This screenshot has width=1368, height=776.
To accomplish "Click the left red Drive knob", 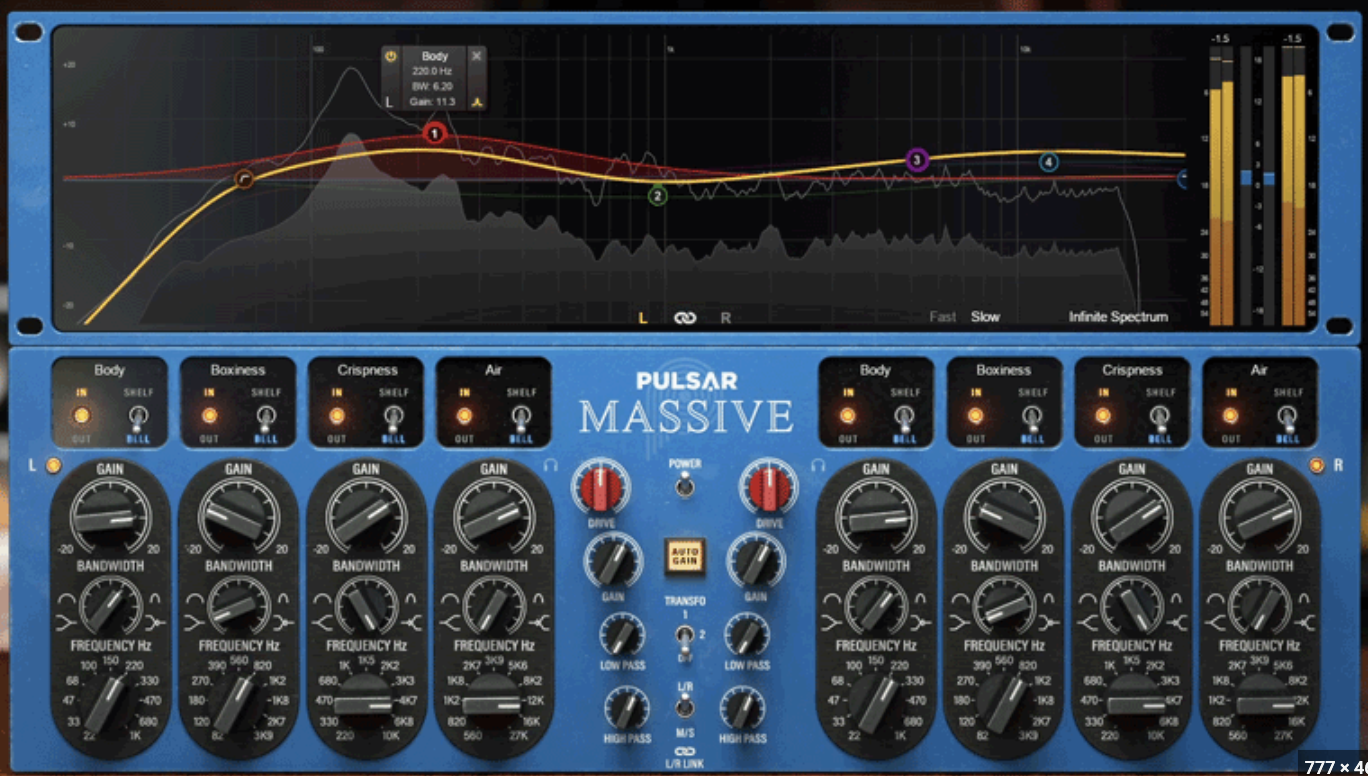I will [601, 487].
